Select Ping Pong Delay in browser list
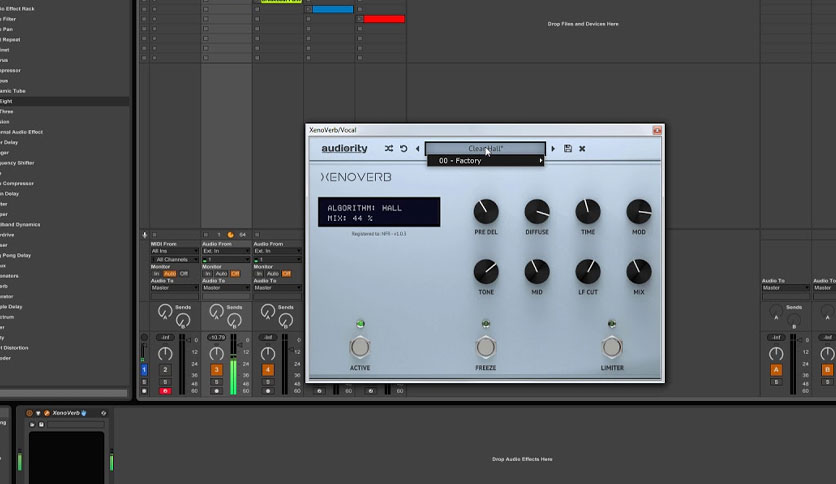 coord(64,255)
